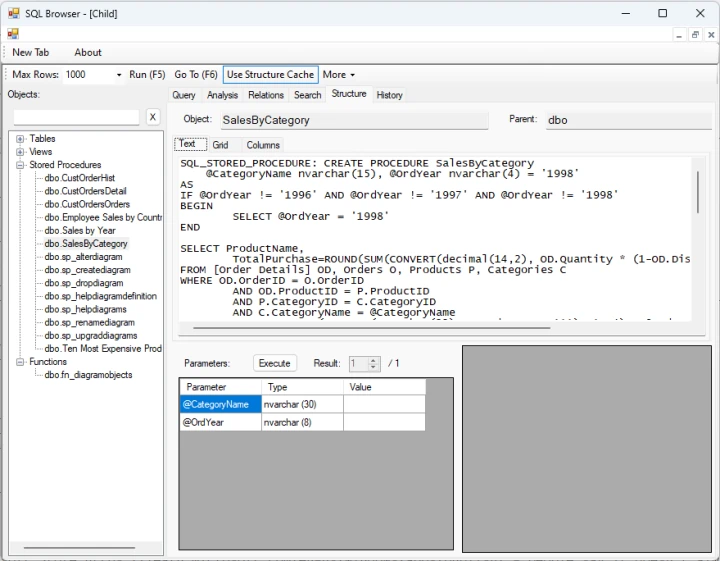Image resolution: width=720 pixels, height=561 pixels.
Task: Switch to the Query tab
Action: point(184,95)
